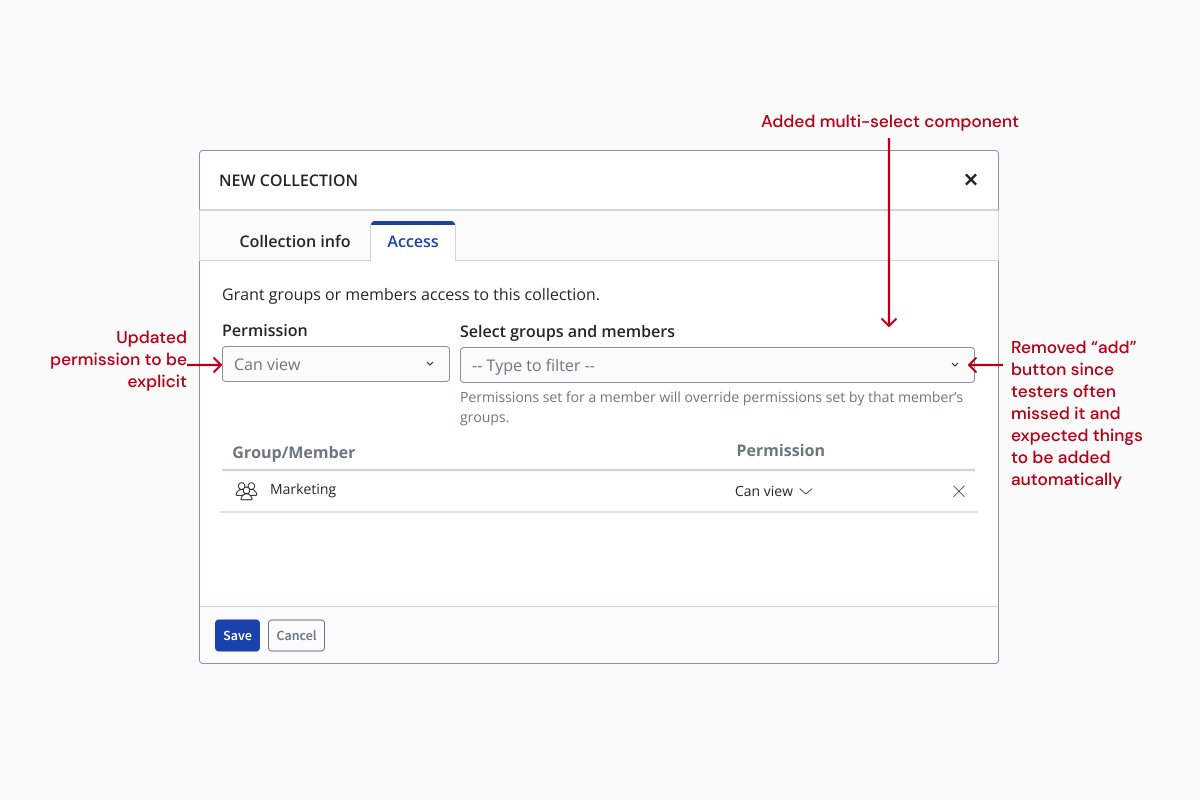Select the Access tab
Image resolution: width=1200 pixels, height=800 pixels.
[413, 241]
